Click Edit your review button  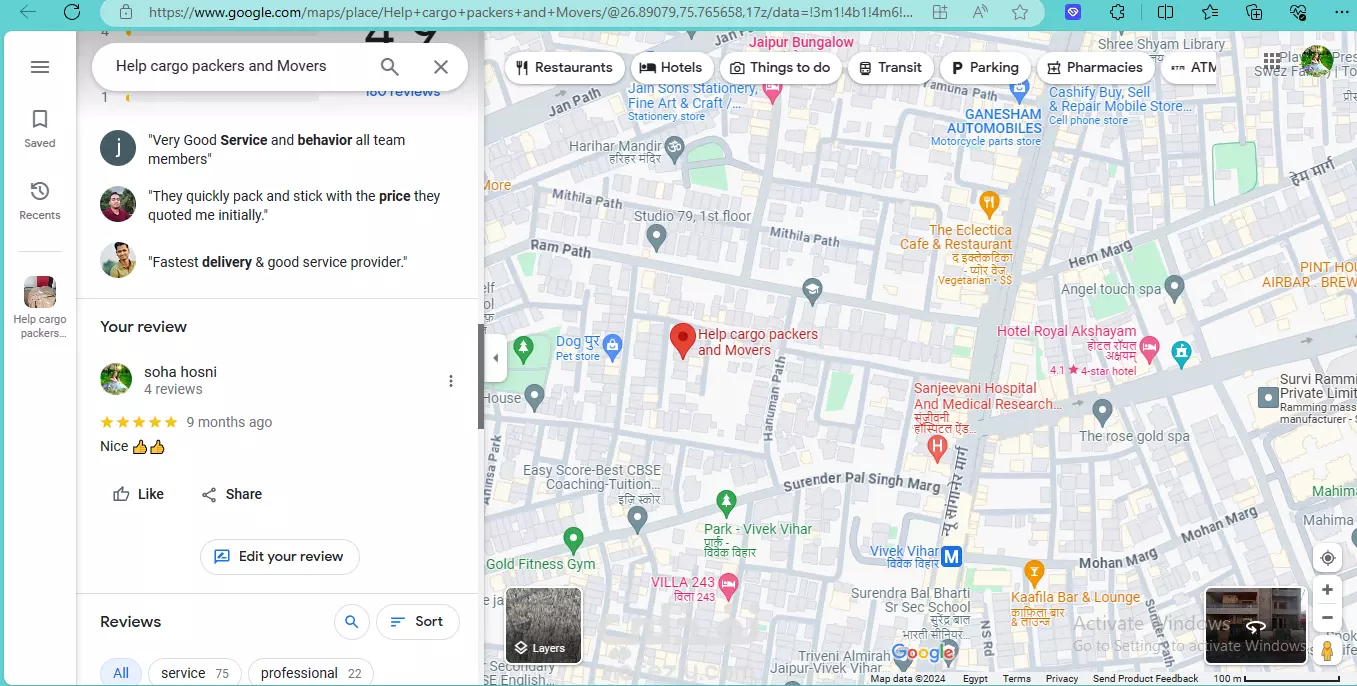coord(279,557)
